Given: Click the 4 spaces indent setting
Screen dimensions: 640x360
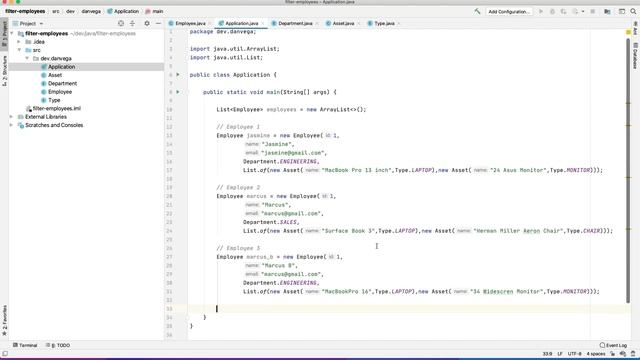Looking at the screenshot, I should click(x=596, y=354).
